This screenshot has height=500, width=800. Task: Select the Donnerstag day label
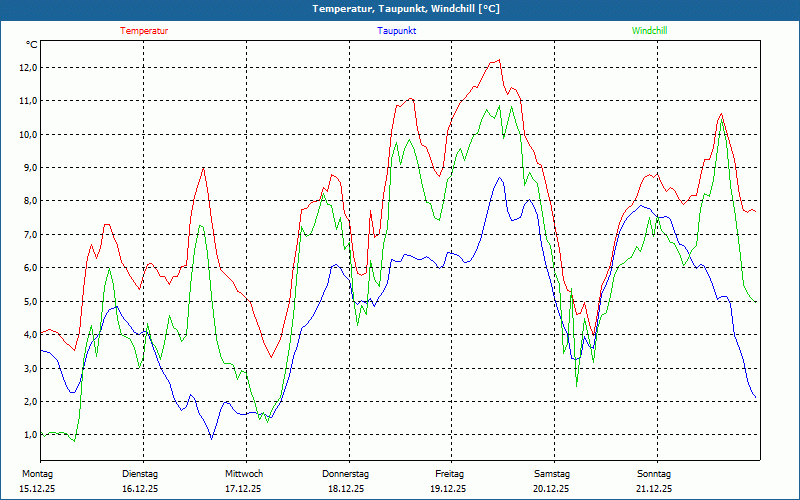tap(346, 473)
